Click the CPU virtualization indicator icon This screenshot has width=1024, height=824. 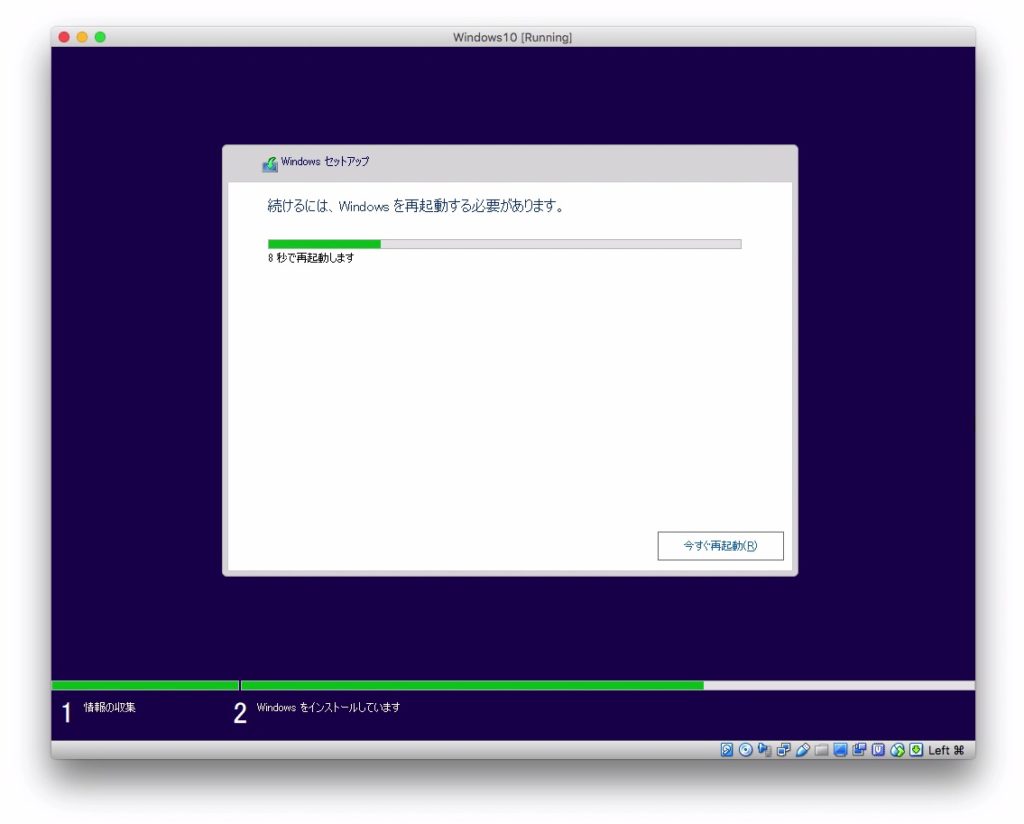point(878,750)
